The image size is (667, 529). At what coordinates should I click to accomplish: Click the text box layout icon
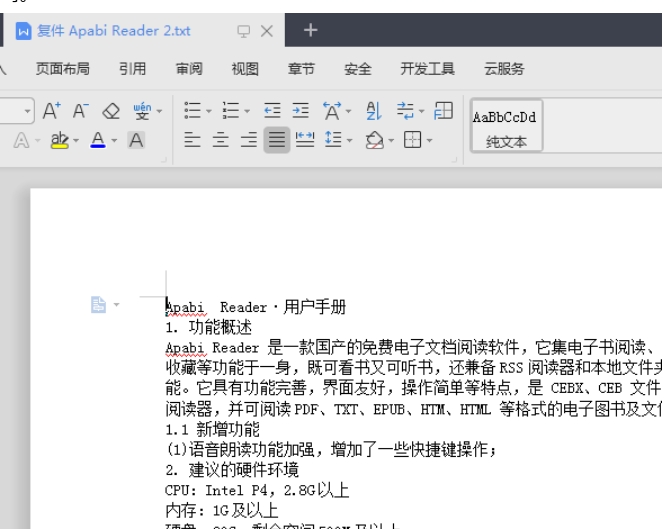443,111
